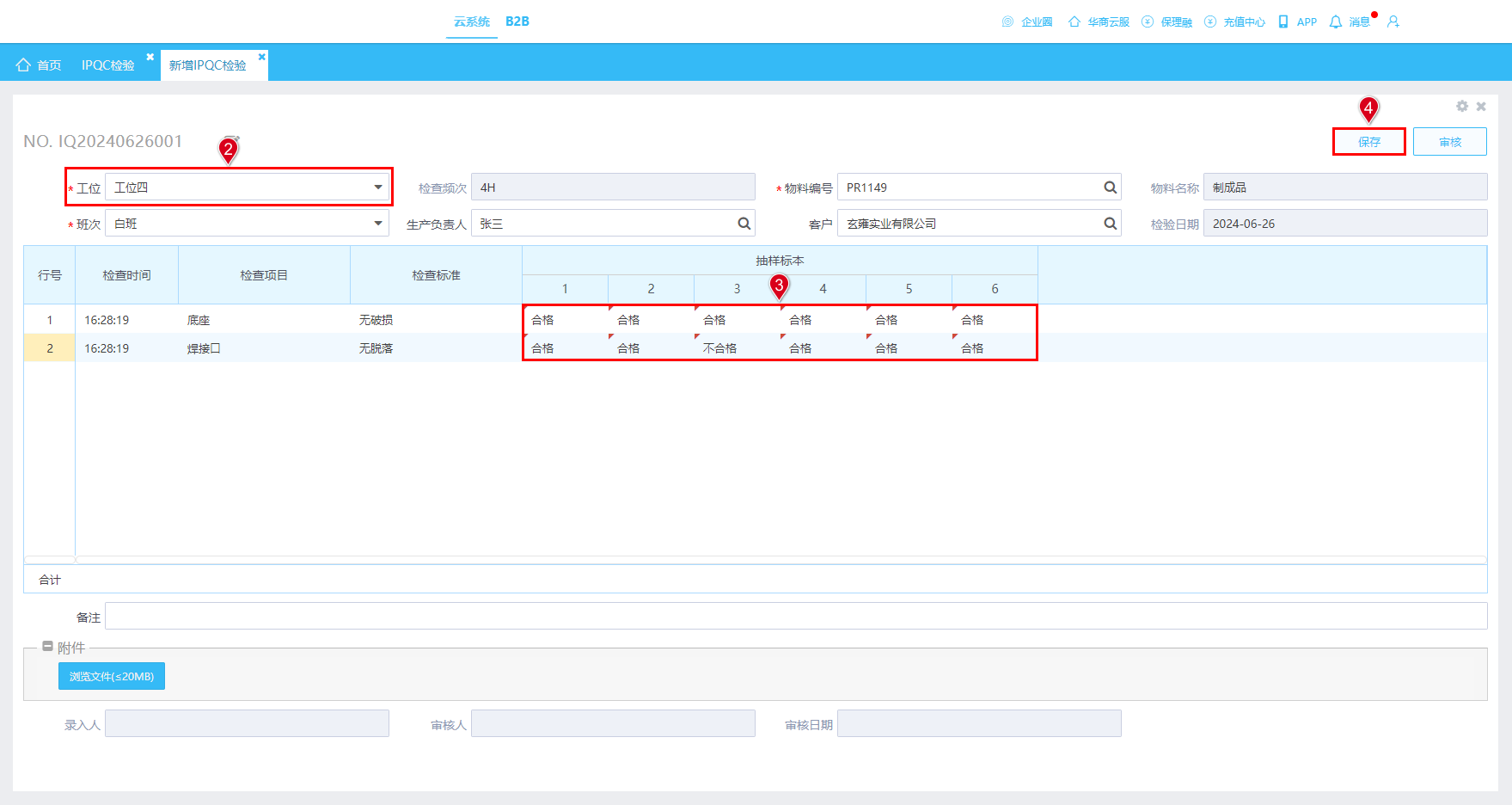Click sample column 6 header
The image size is (1512, 805).
(995, 289)
